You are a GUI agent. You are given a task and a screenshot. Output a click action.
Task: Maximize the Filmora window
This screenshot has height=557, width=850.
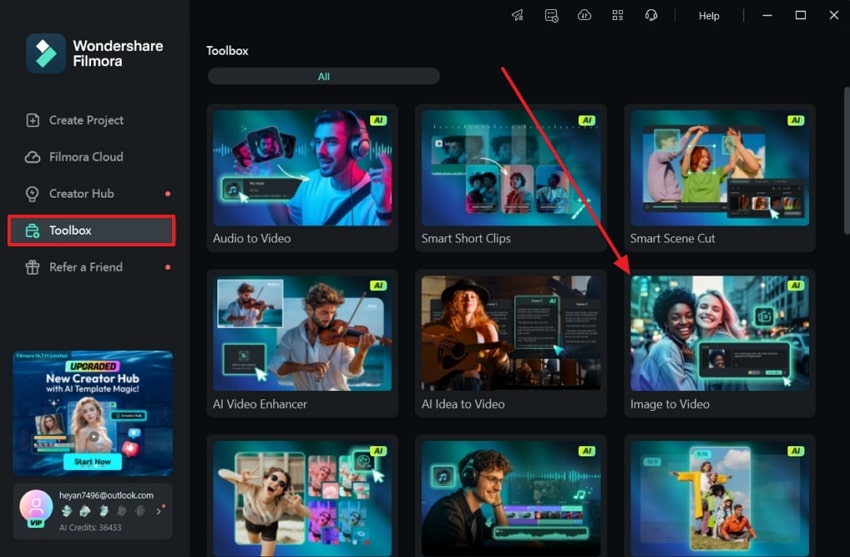click(801, 15)
